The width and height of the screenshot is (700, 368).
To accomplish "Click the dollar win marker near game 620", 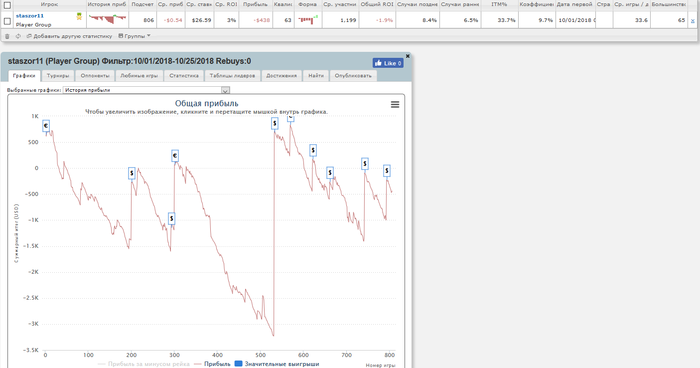I will coord(313,151).
